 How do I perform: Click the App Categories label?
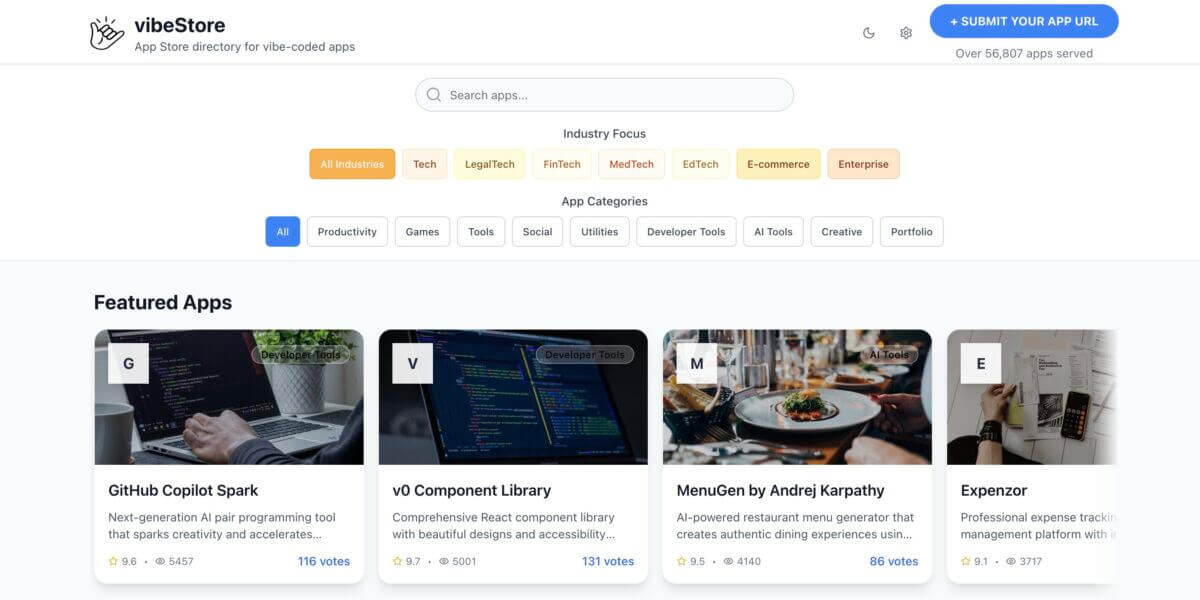pos(604,201)
